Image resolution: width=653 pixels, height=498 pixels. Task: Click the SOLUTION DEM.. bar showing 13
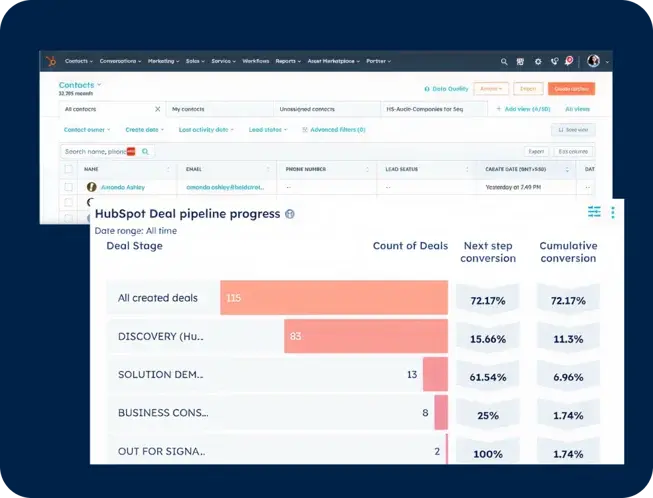435,374
